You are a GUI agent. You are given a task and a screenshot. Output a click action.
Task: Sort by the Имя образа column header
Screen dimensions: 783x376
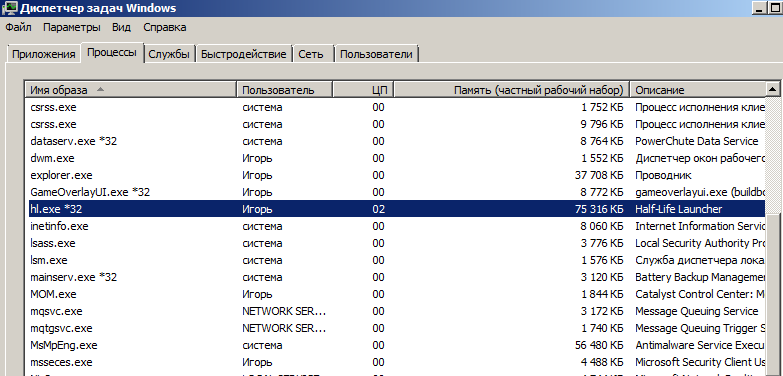tap(131, 90)
